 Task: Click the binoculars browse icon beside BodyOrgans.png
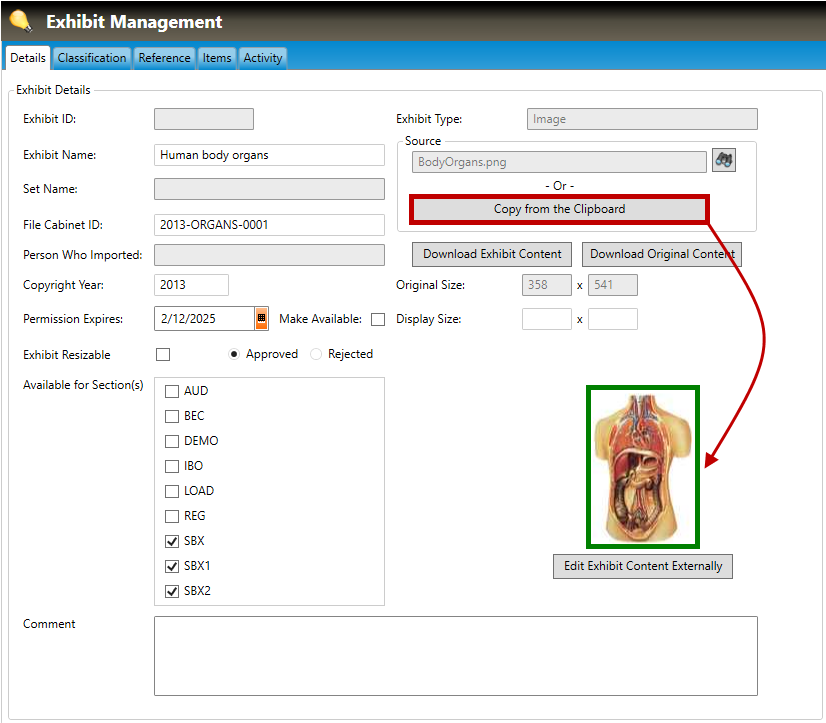click(724, 160)
